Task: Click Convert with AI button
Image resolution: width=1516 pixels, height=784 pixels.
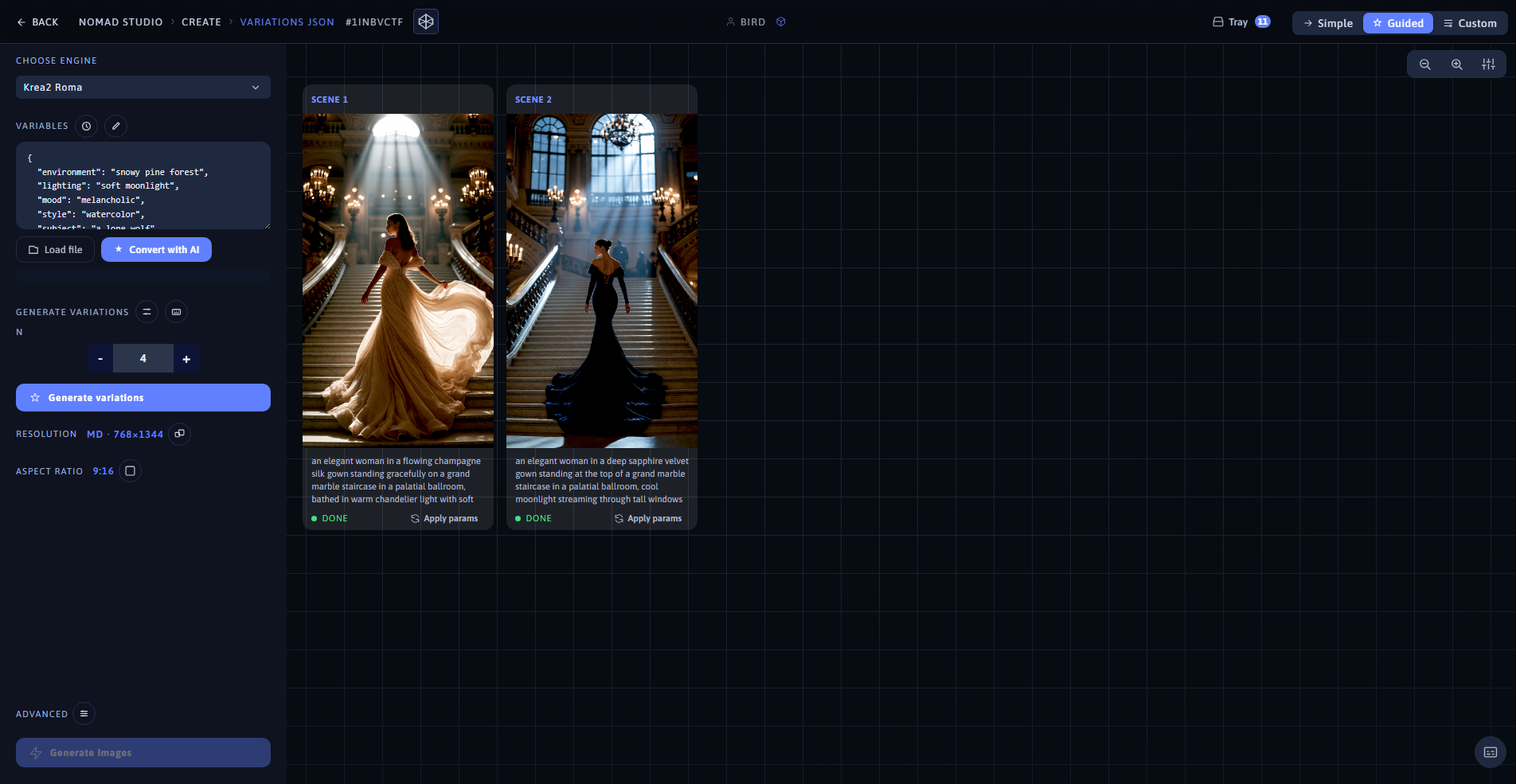Action: pyautogui.click(x=157, y=250)
